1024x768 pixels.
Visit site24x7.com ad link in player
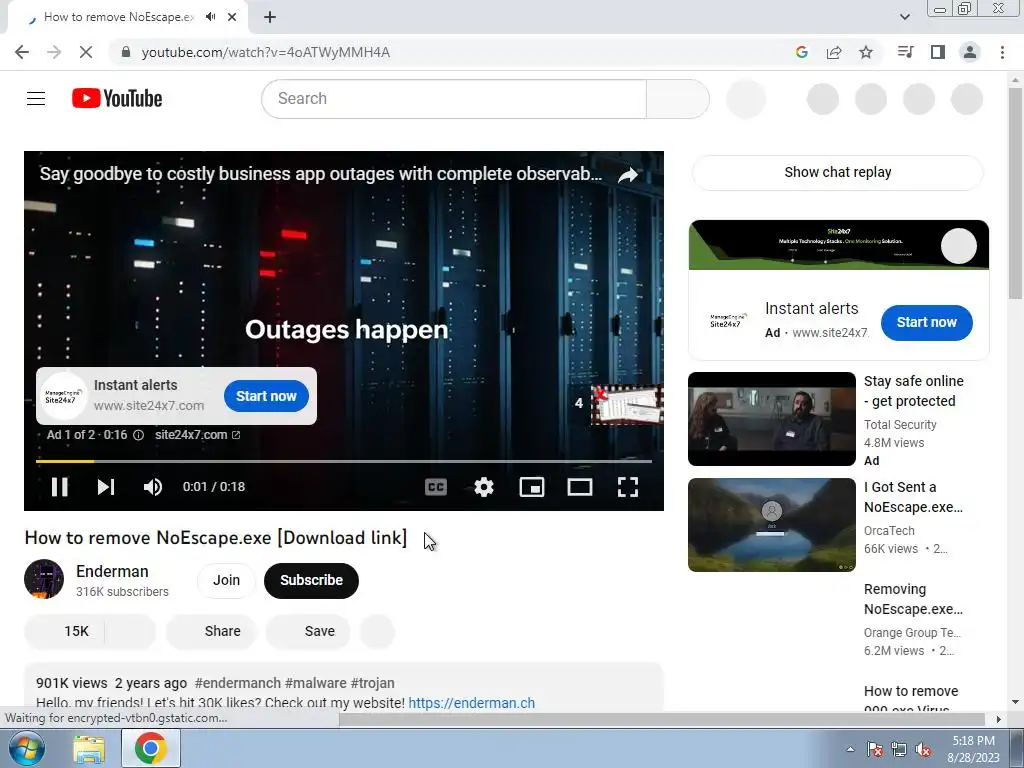click(197, 435)
